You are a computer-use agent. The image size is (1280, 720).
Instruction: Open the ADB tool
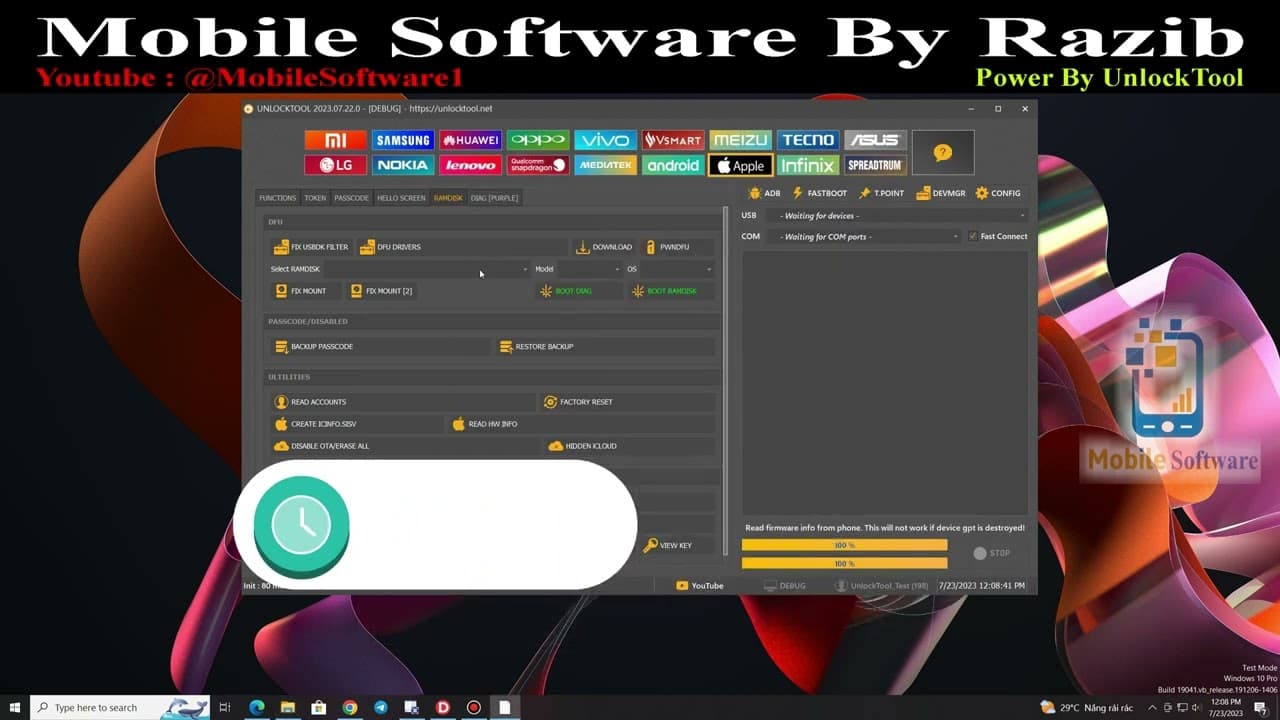764,193
